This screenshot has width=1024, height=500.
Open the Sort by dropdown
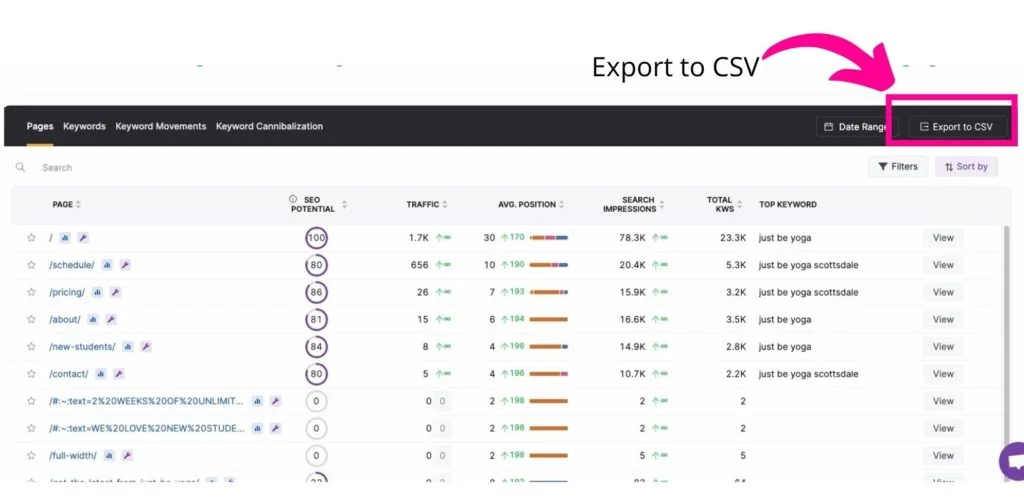(966, 167)
